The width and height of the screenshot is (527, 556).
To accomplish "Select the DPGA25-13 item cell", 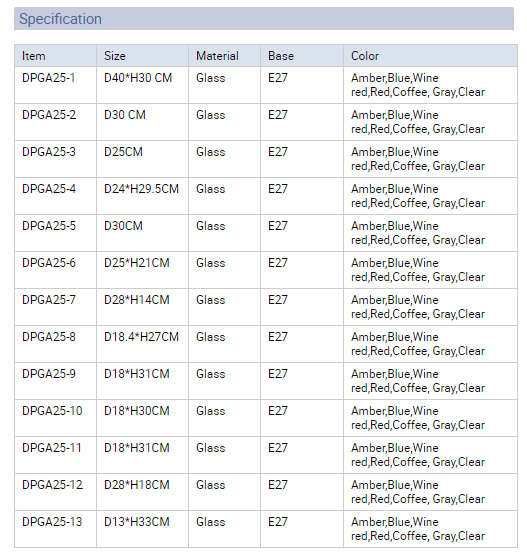I will pyautogui.click(x=55, y=529).
